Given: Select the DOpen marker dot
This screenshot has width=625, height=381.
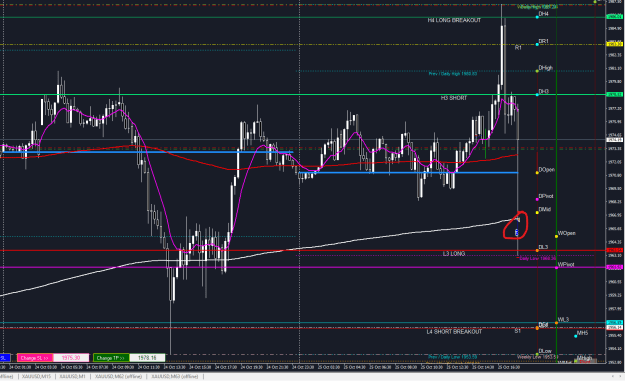Looking at the screenshot, I should [537, 173].
